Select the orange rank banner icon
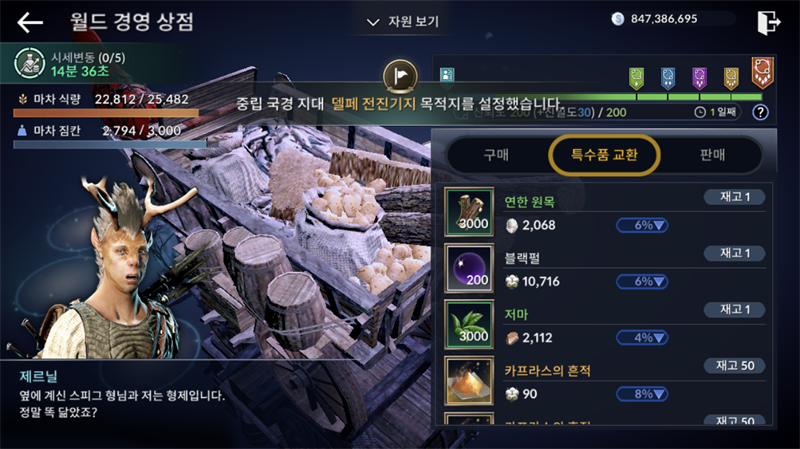Viewport: 800px width, 449px height. tap(762, 72)
